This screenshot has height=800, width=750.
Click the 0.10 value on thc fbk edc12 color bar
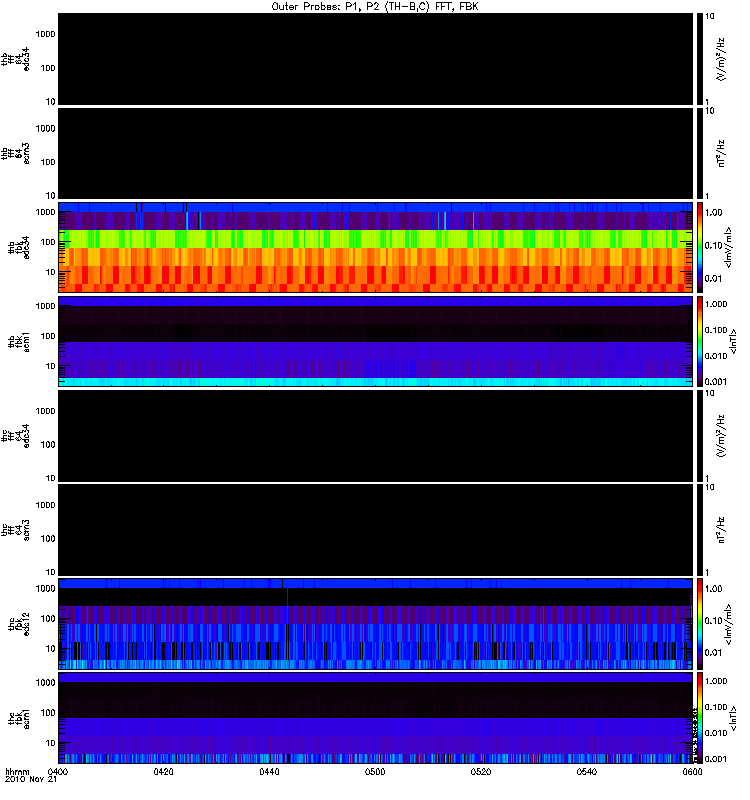pyautogui.click(x=713, y=621)
